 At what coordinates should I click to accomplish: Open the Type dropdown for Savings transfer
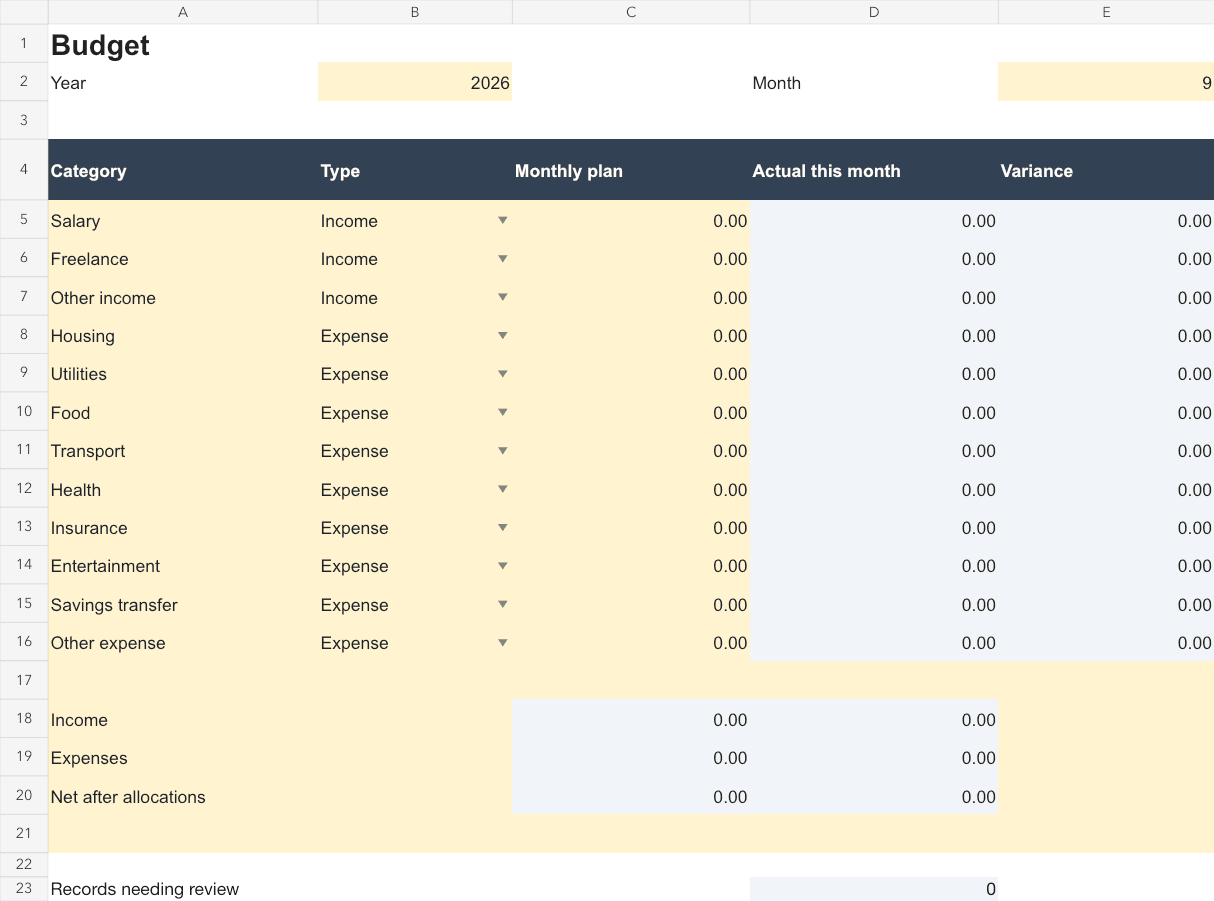[503, 604]
